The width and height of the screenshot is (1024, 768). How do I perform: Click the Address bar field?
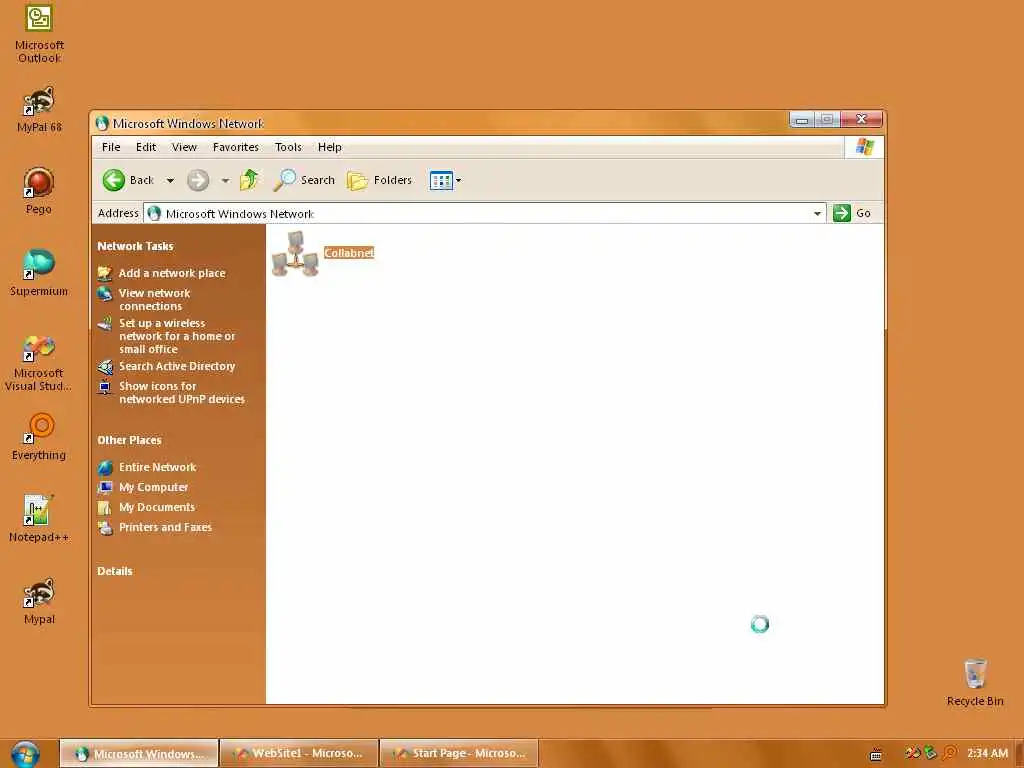(485, 214)
